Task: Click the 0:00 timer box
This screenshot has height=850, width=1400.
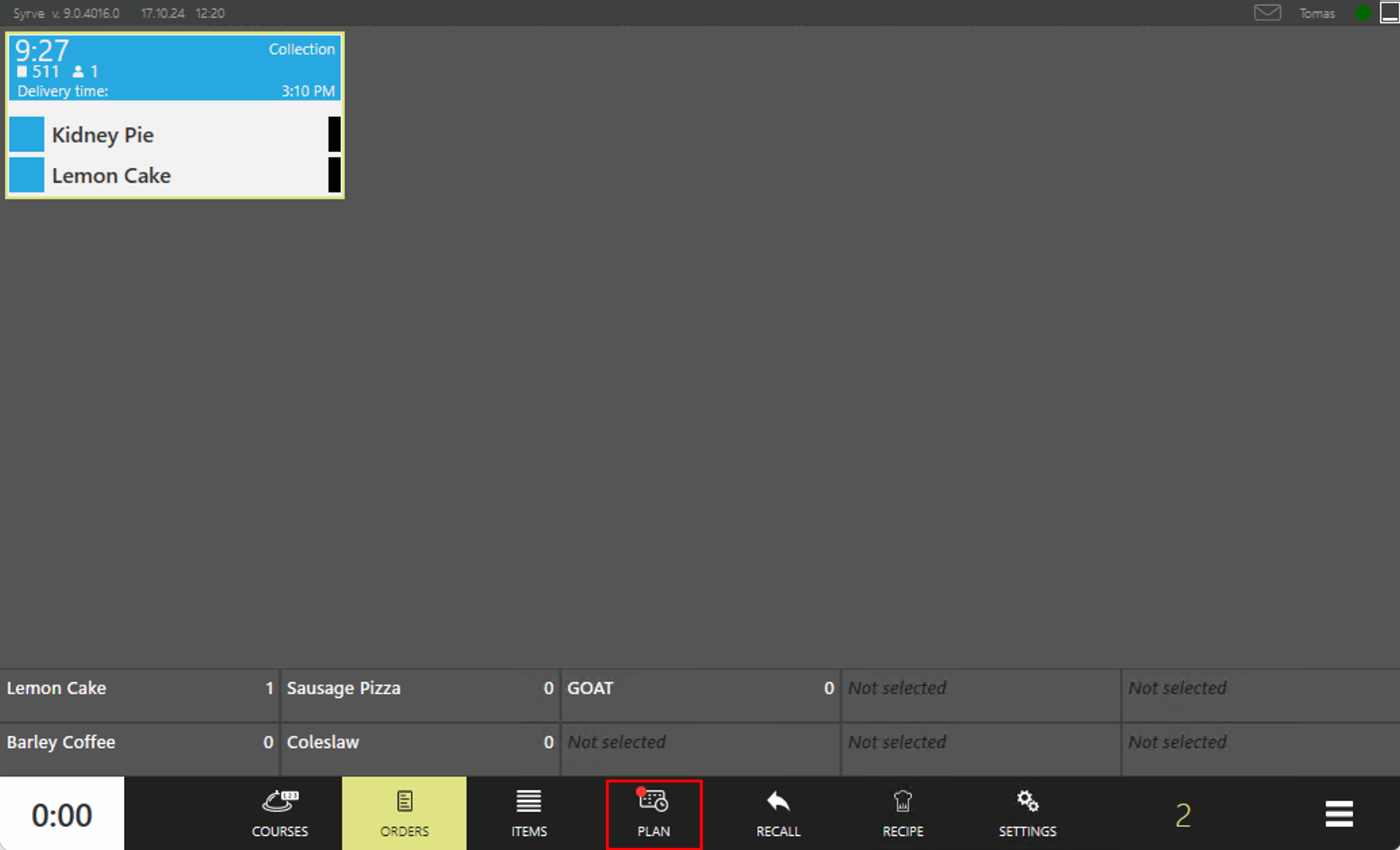Action: (x=62, y=814)
